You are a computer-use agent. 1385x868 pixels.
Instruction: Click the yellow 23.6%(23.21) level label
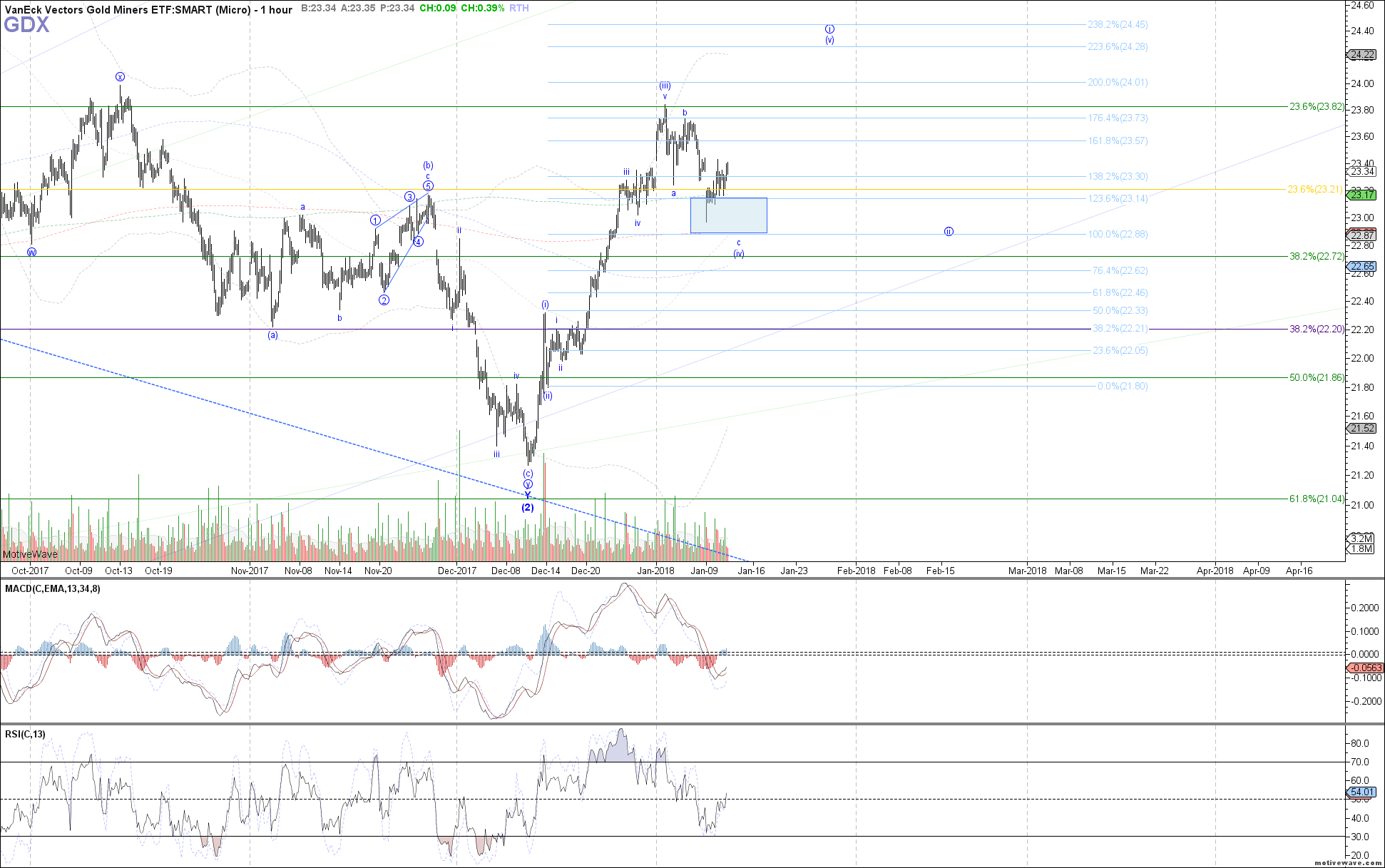(1315, 189)
